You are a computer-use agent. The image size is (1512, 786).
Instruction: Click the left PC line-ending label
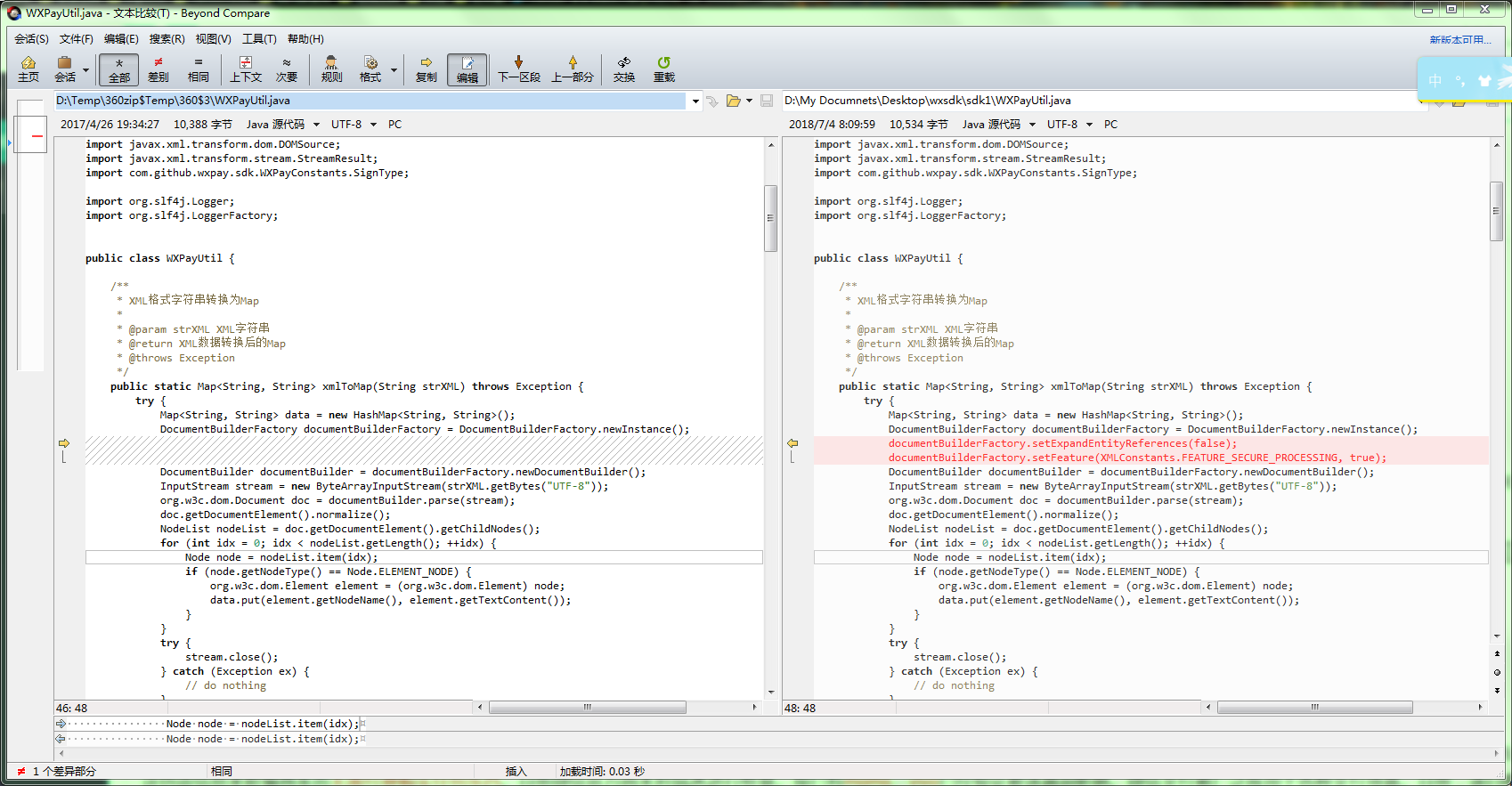pyautogui.click(x=394, y=125)
